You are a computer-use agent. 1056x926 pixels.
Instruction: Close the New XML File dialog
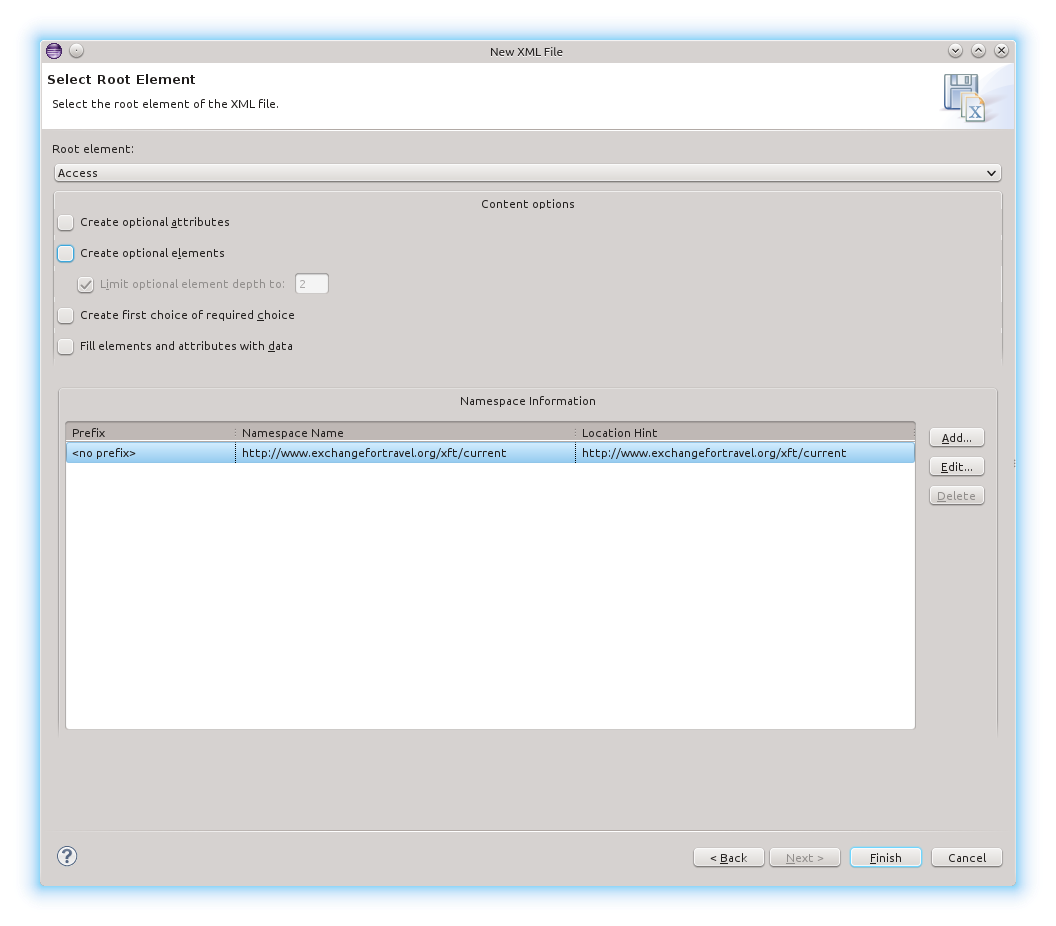point(1001,51)
